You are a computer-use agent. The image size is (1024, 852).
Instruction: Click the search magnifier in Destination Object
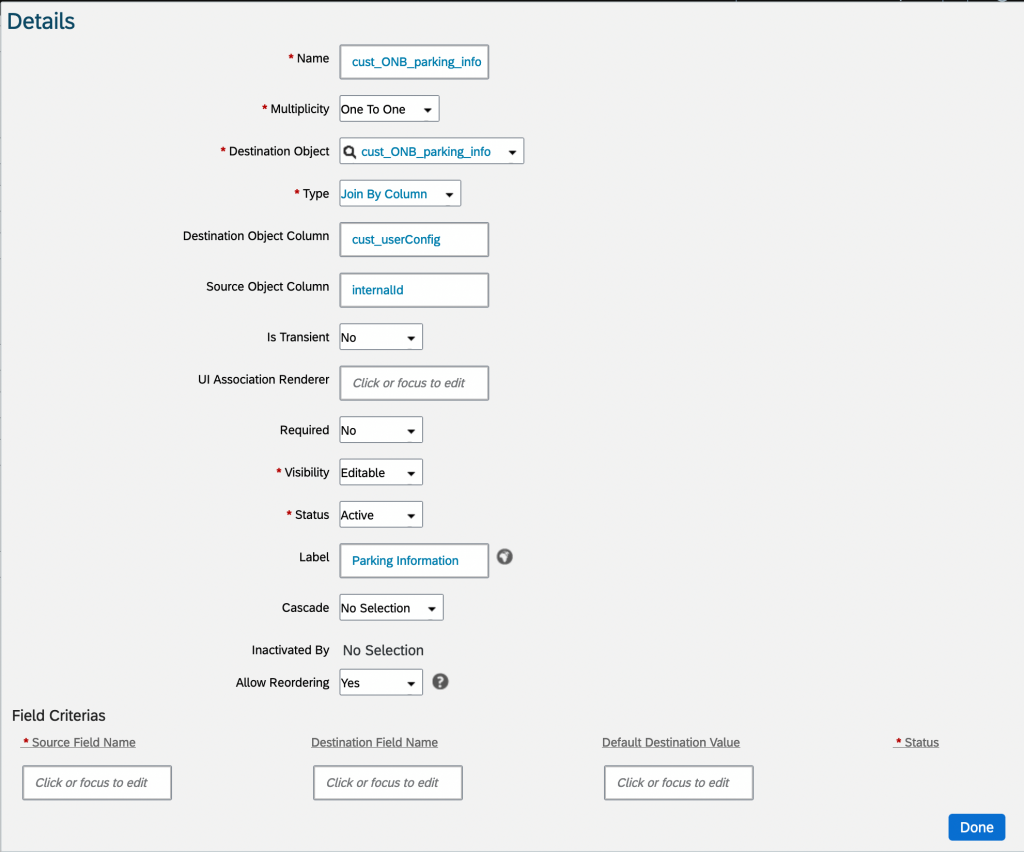(349, 151)
